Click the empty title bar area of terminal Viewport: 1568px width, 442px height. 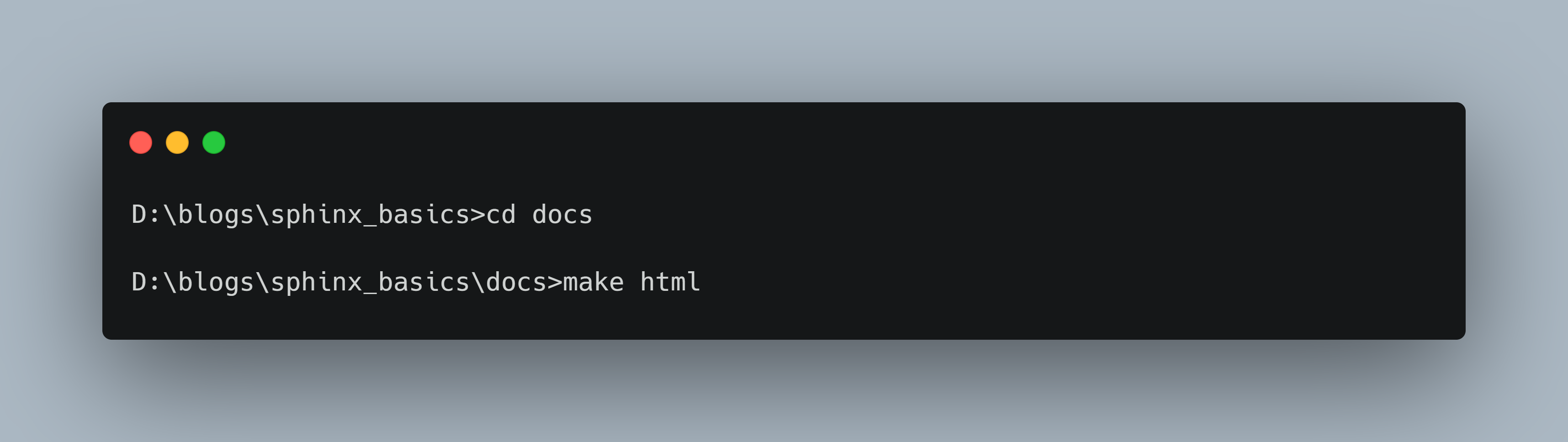(x=791, y=143)
